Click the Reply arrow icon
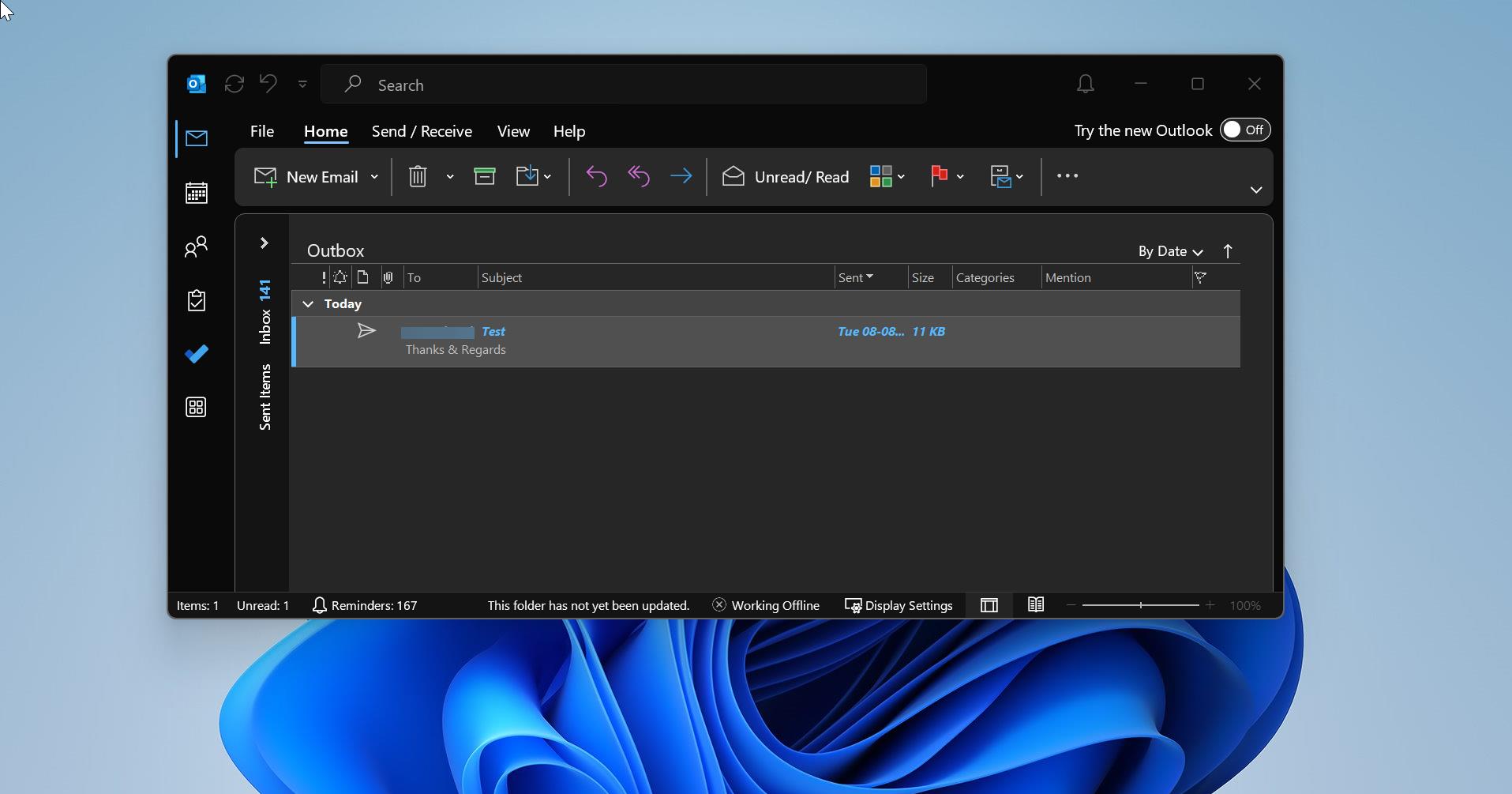Viewport: 1512px width, 794px height. coord(596,176)
